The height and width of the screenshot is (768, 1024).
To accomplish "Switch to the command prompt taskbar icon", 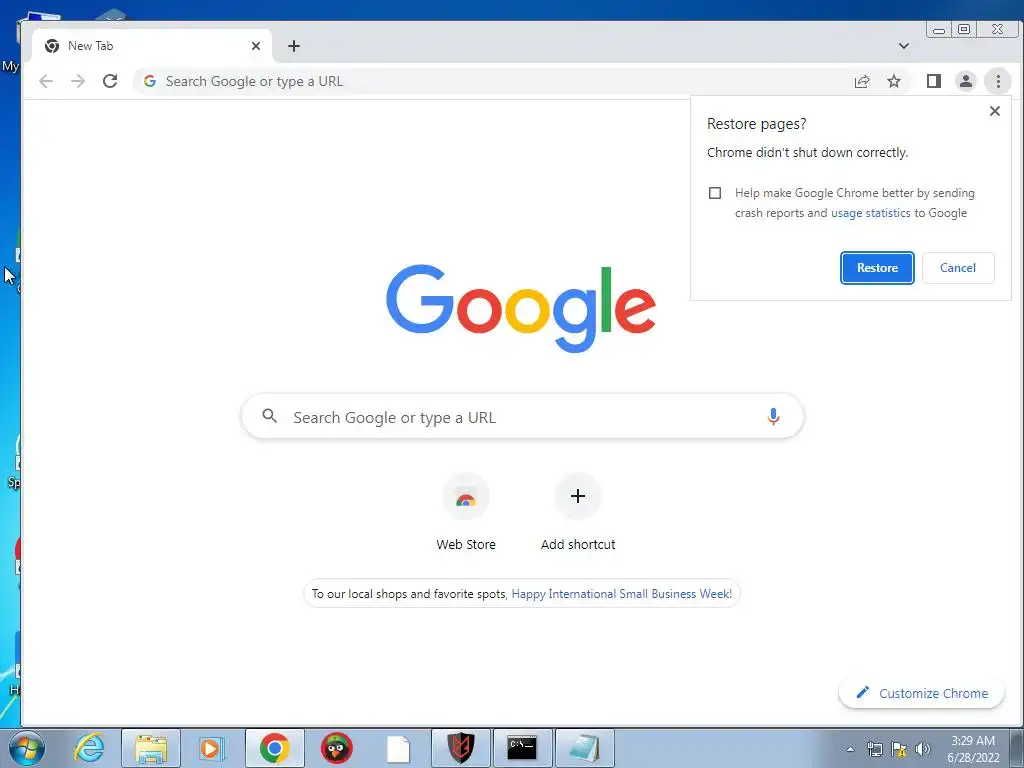I will [x=522, y=748].
